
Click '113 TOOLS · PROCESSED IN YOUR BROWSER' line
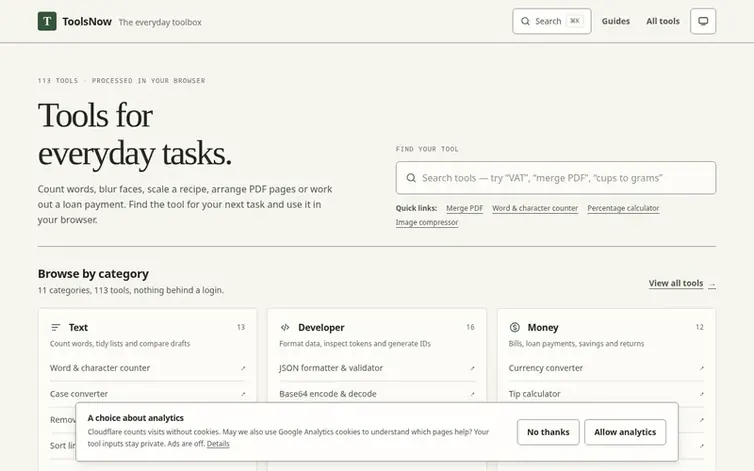(x=122, y=80)
